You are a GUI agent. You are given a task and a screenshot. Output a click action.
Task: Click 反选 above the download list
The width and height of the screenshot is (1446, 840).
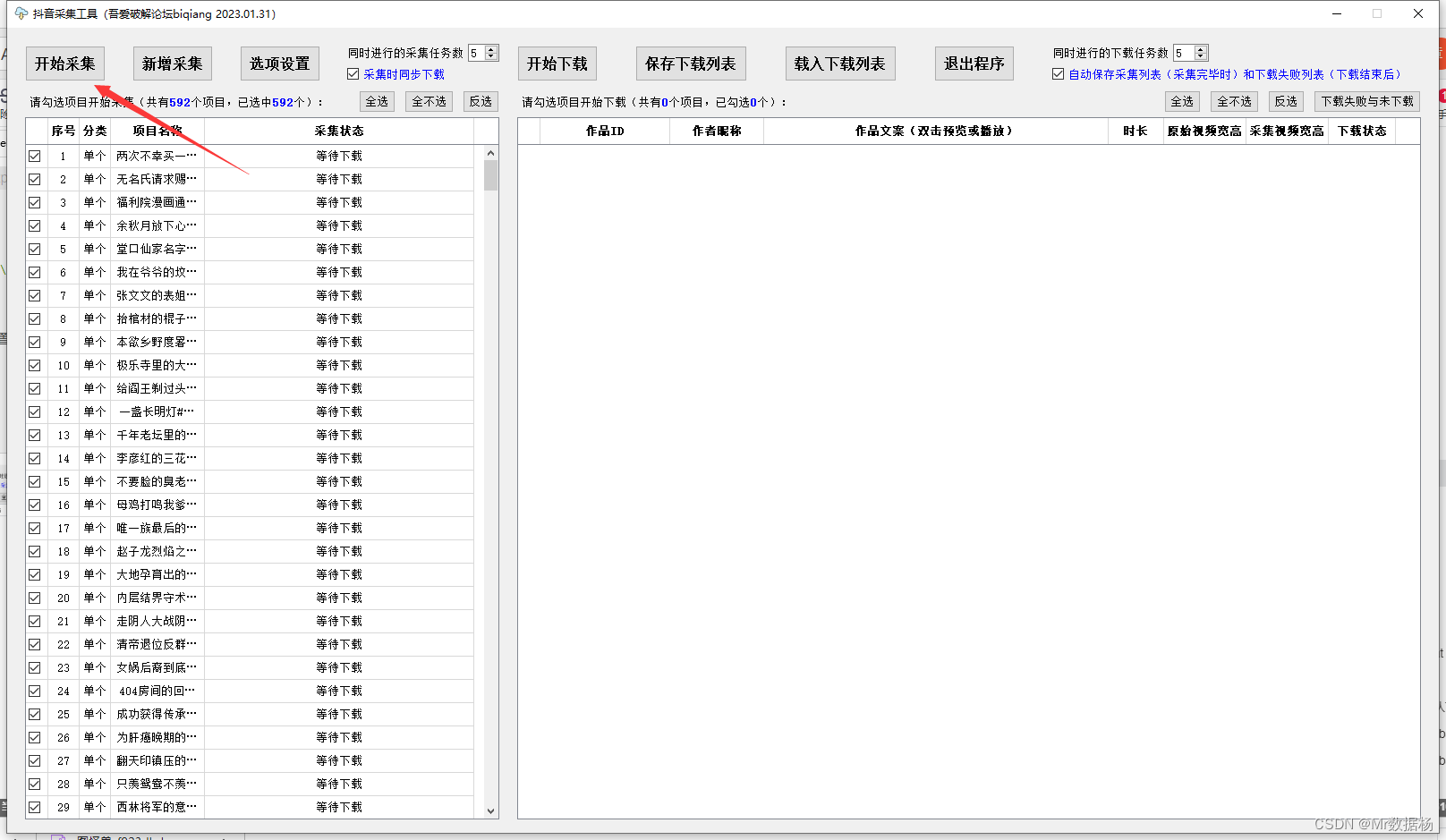coord(1286,101)
